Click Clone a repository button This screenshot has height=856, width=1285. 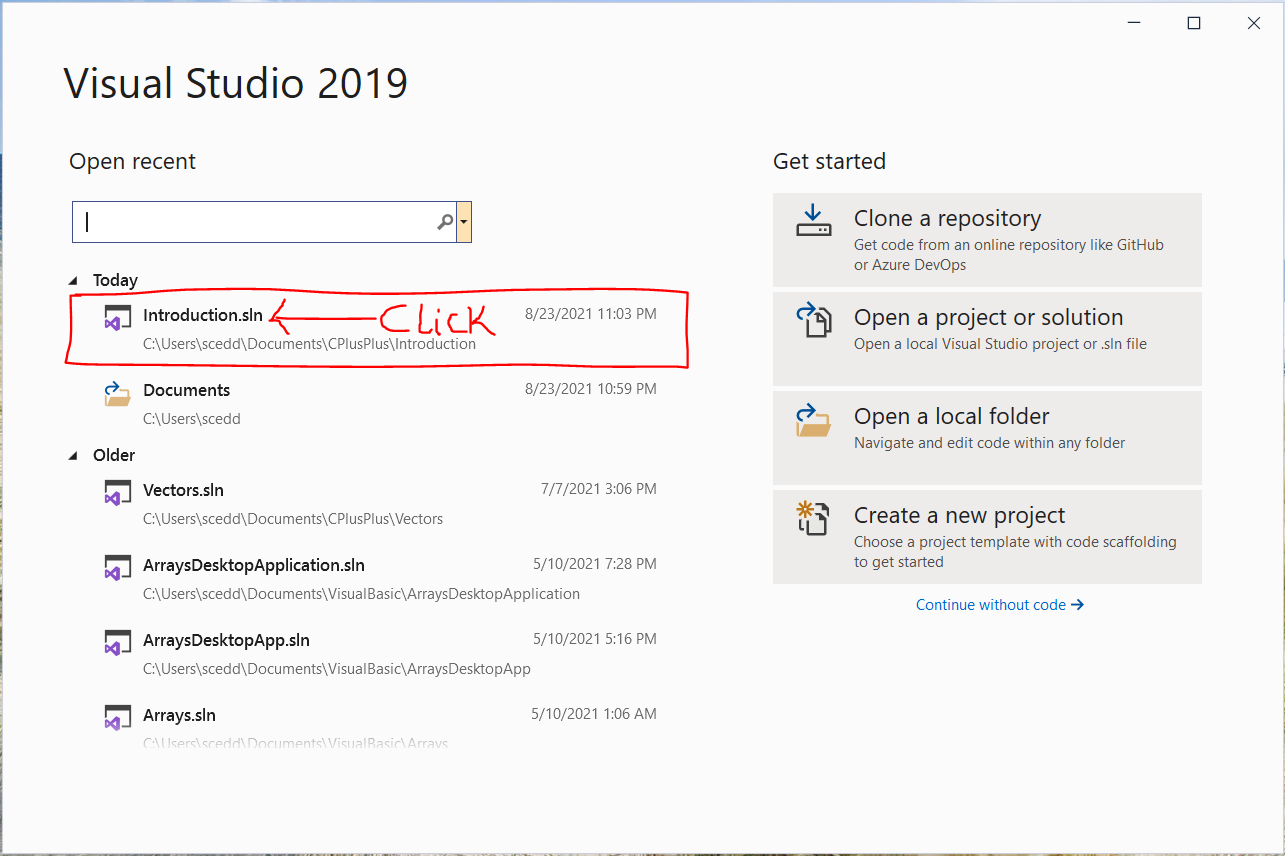click(987, 240)
